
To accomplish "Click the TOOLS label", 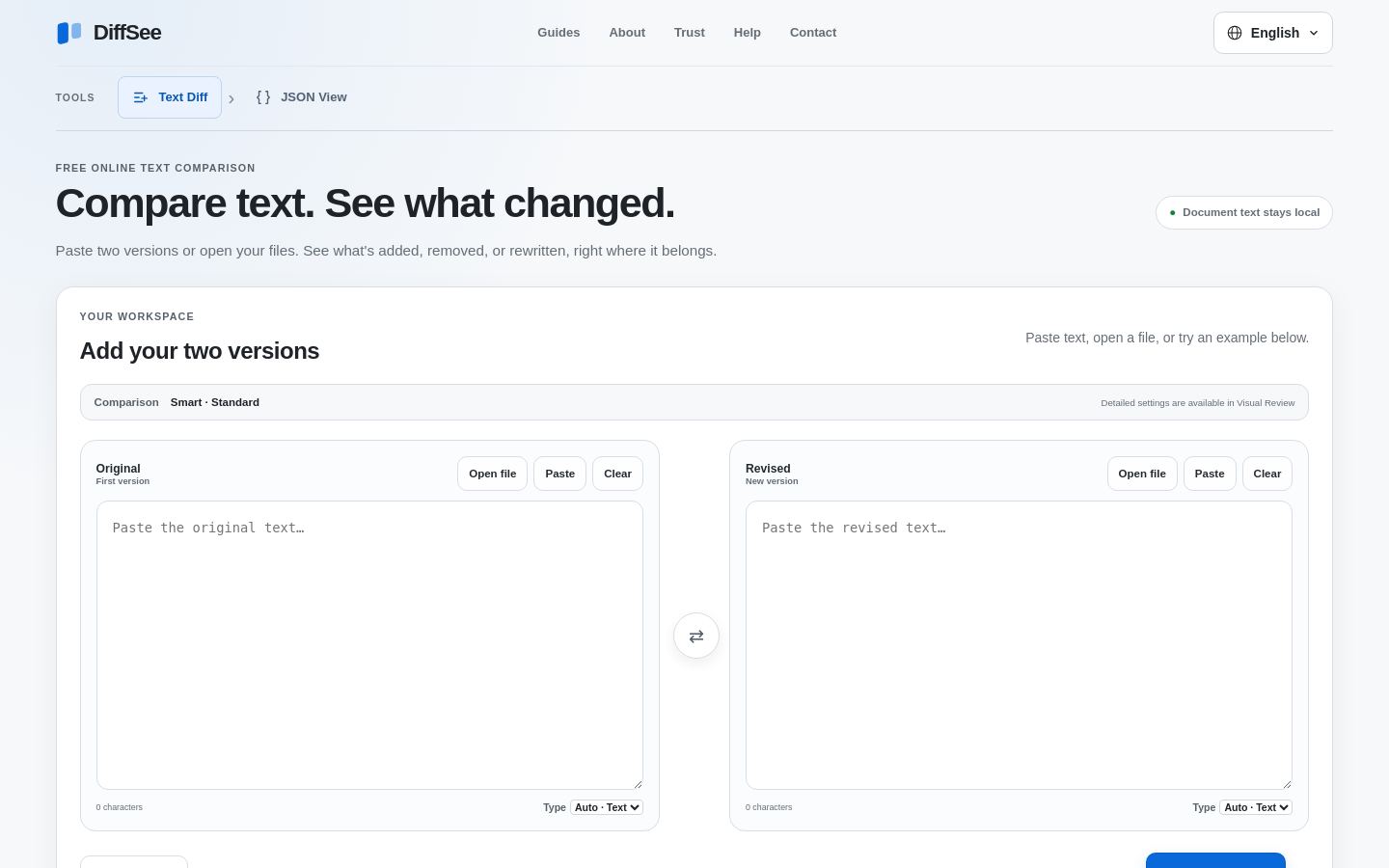I will tap(75, 97).
